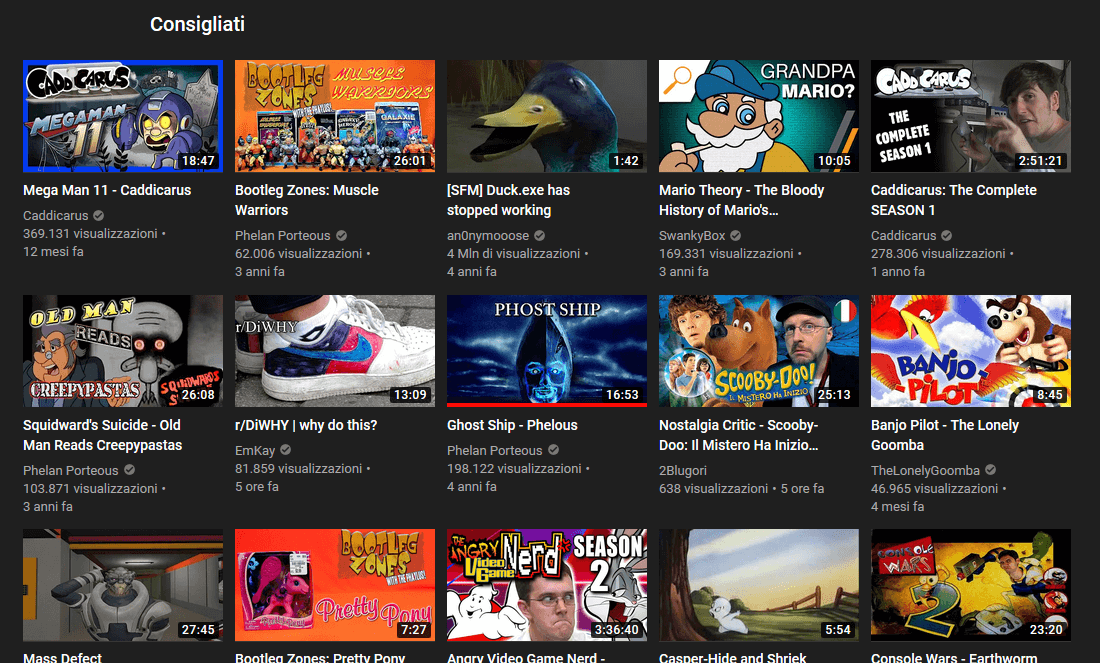1100x663 pixels.
Task: Click verified badge next to SwankyBox
Action: point(735,236)
